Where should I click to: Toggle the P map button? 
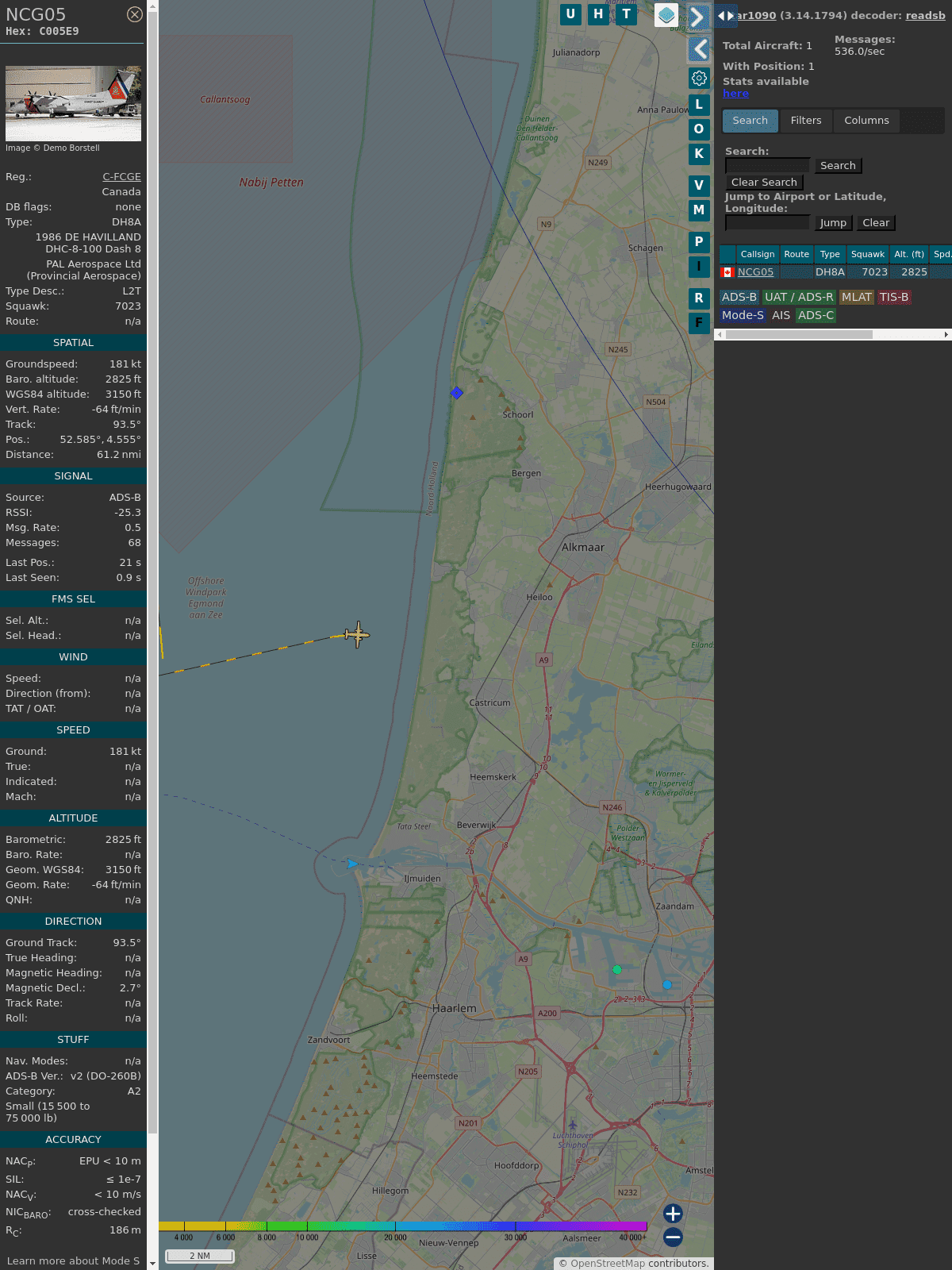click(699, 242)
